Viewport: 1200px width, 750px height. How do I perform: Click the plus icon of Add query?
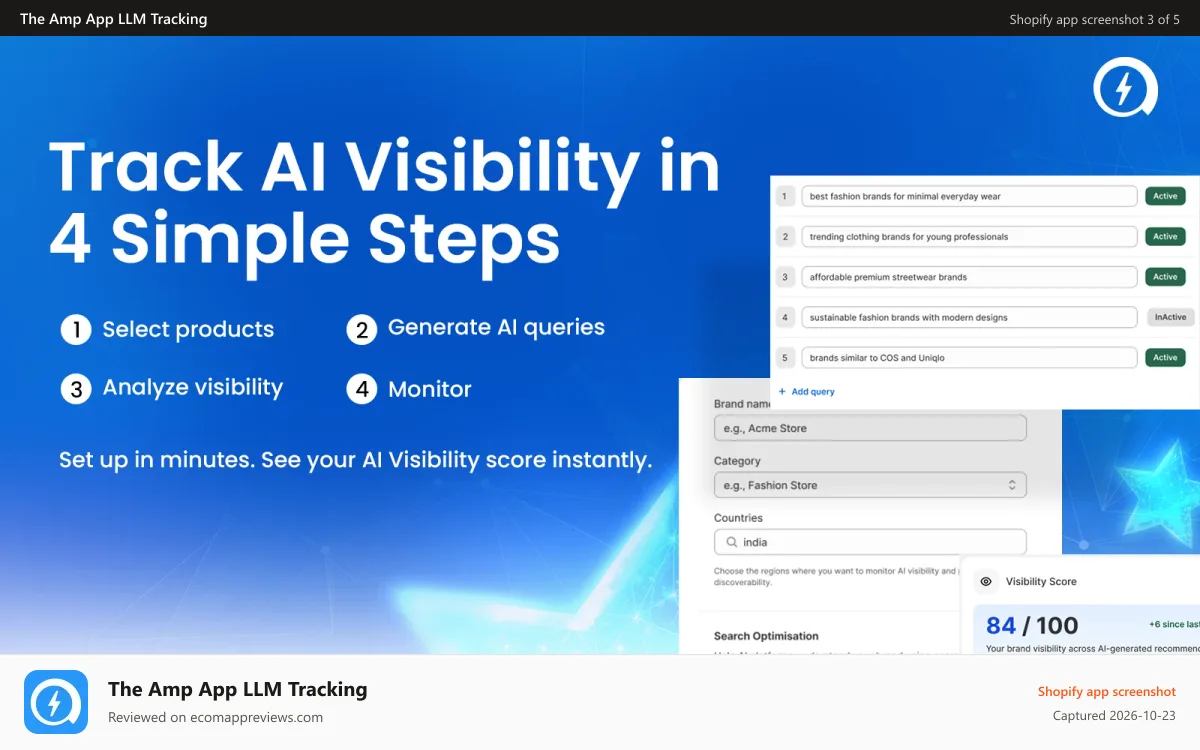[x=782, y=392]
